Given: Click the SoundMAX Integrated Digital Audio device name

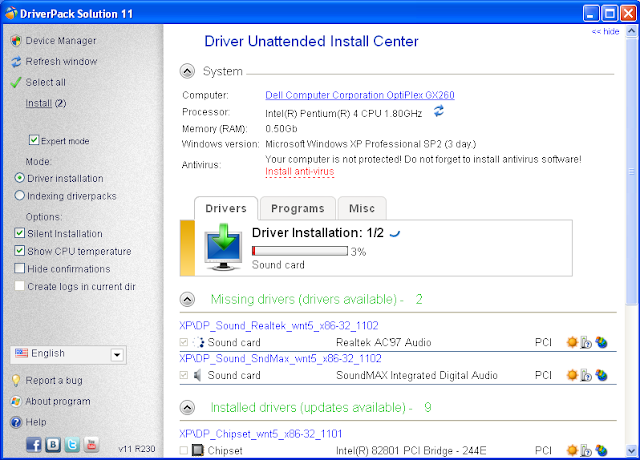Looking at the screenshot, I should pos(417,375).
